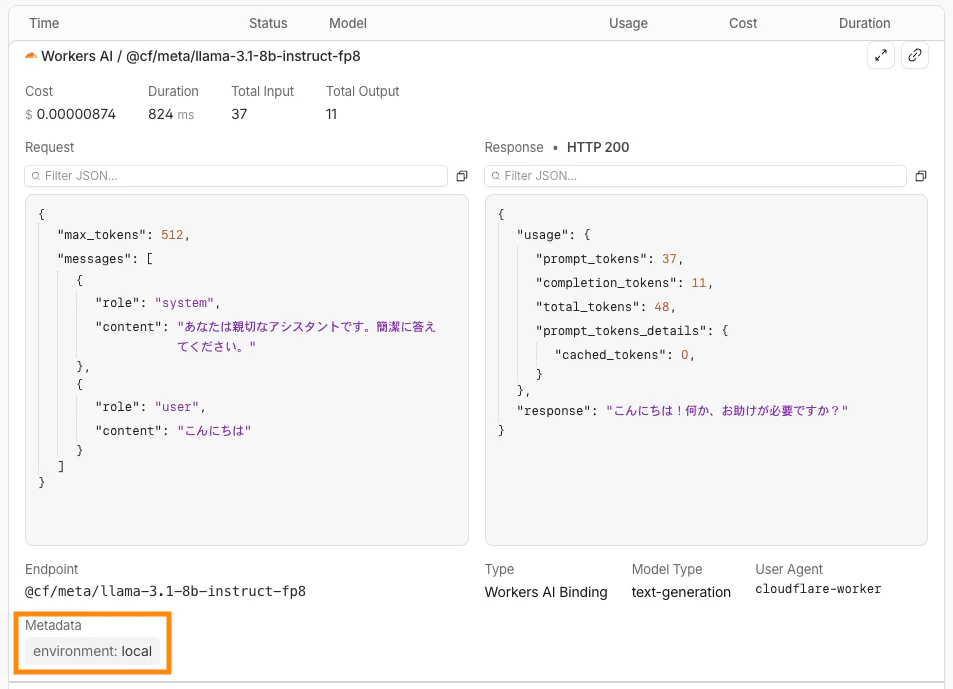Select the cost value 0.00000874

(76, 114)
